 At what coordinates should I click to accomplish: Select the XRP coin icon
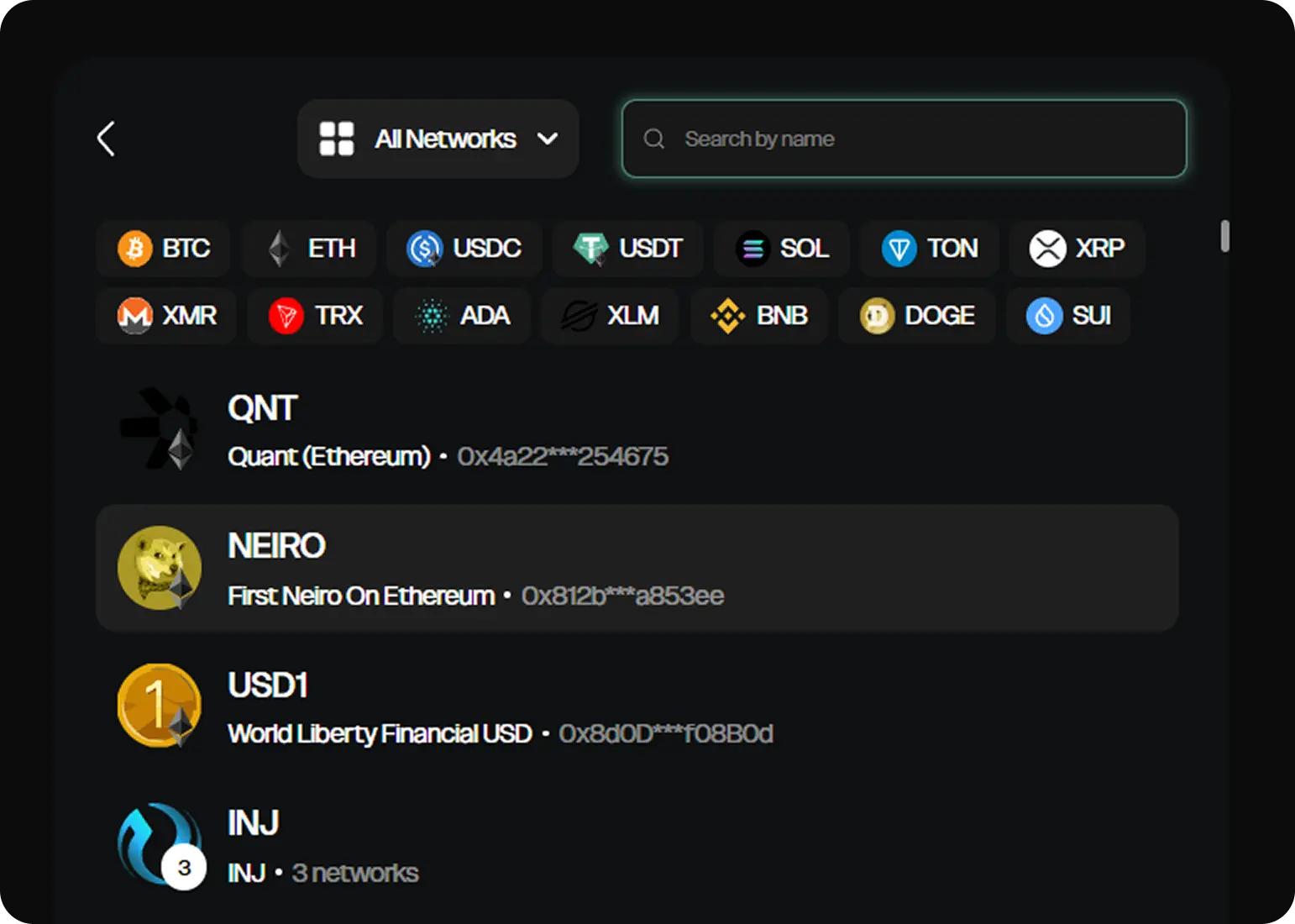(x=1047, y=249)
